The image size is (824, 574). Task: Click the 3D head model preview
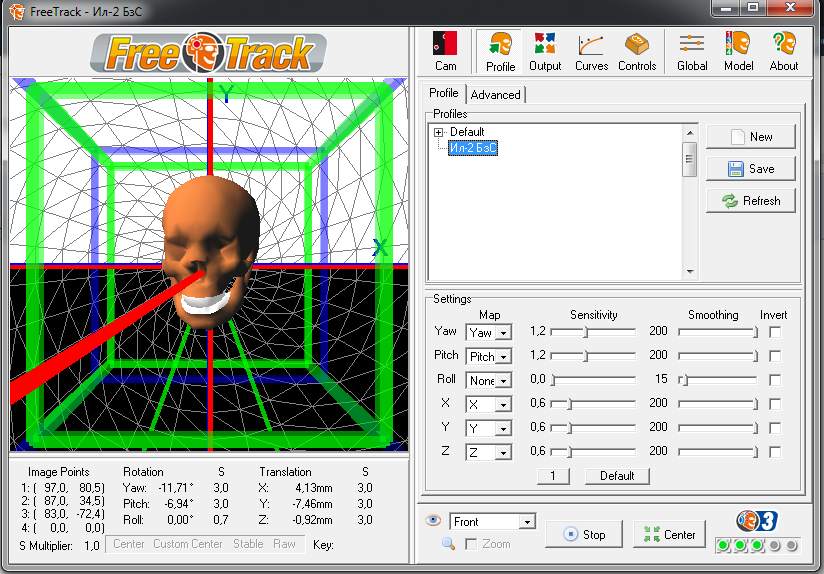[211, 251]
